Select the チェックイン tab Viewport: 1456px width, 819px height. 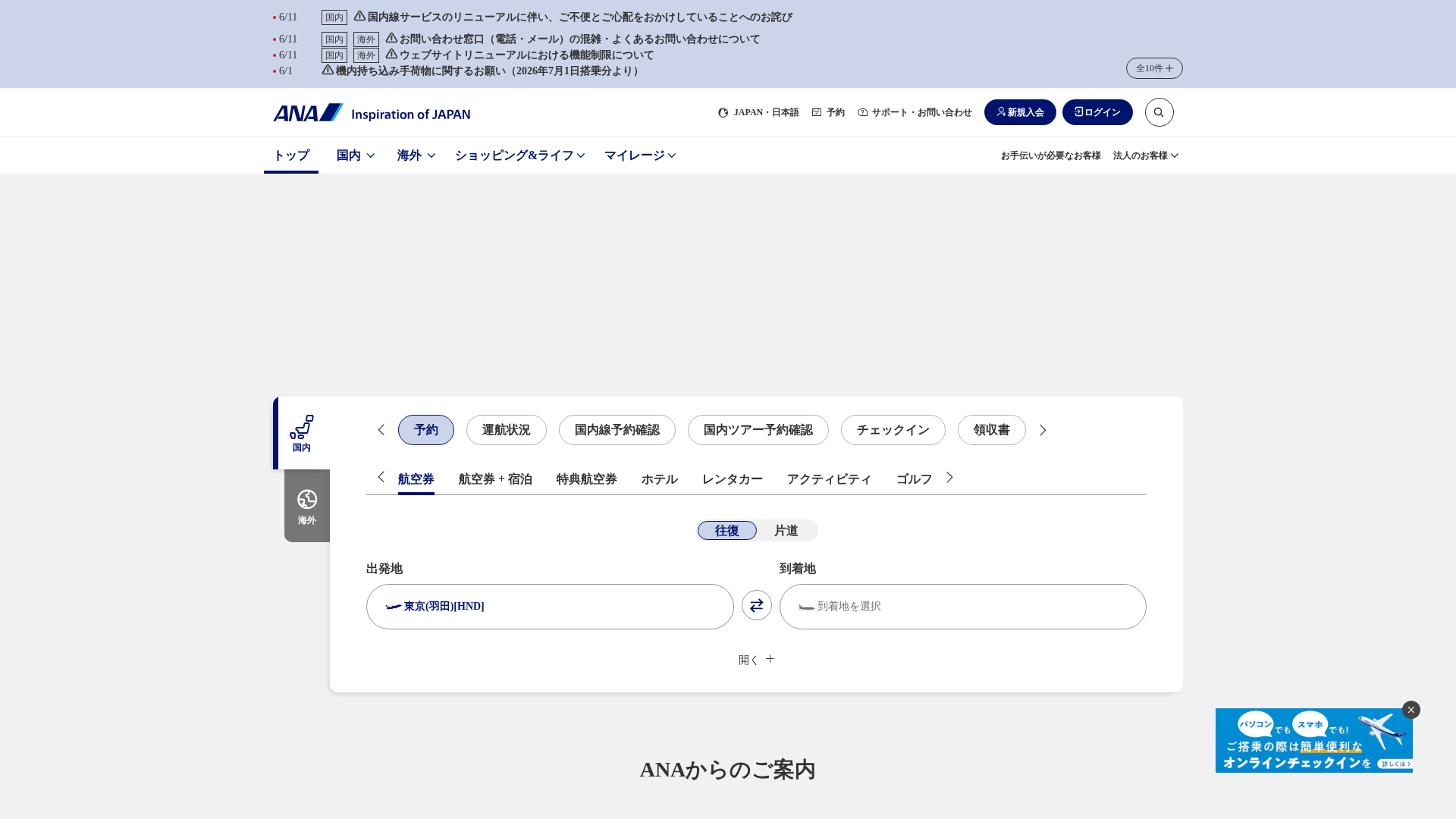[893, 430]
